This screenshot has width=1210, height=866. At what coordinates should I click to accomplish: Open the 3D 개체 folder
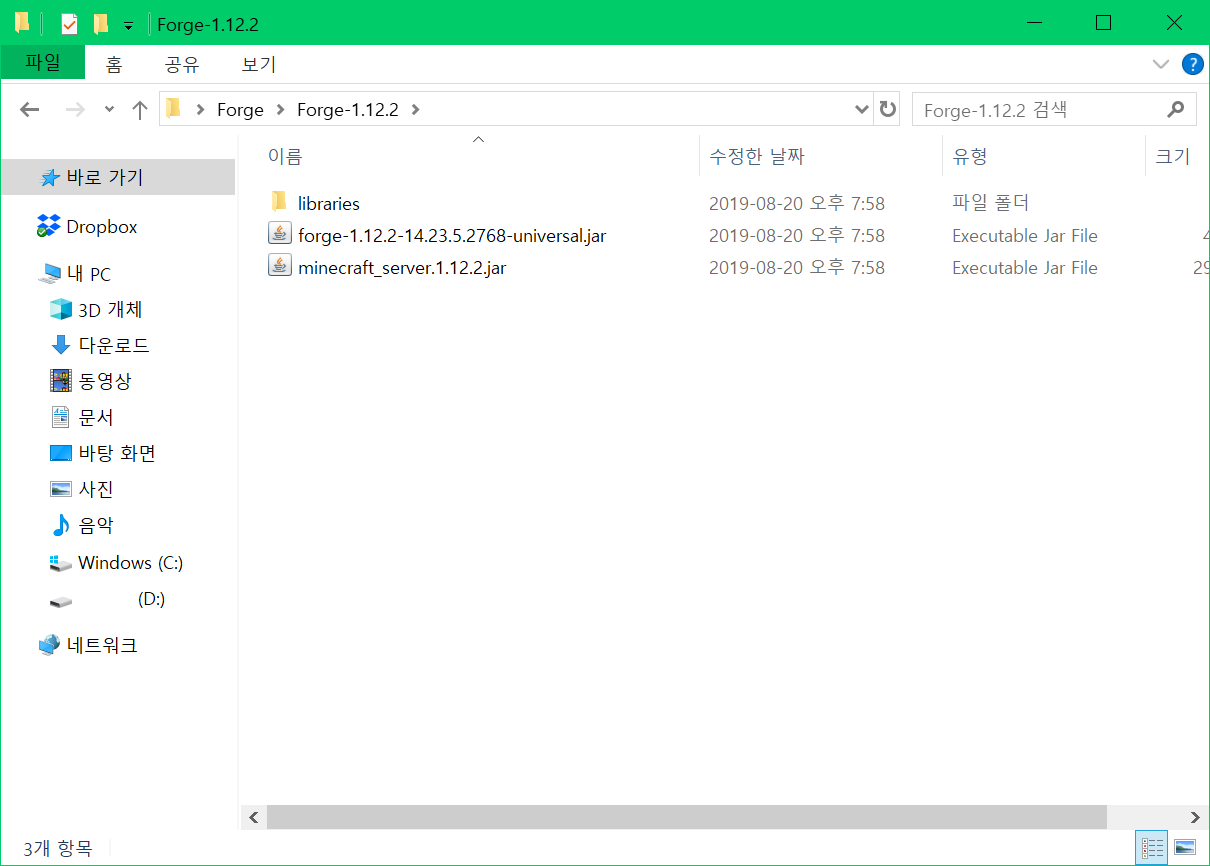(110, 310)
